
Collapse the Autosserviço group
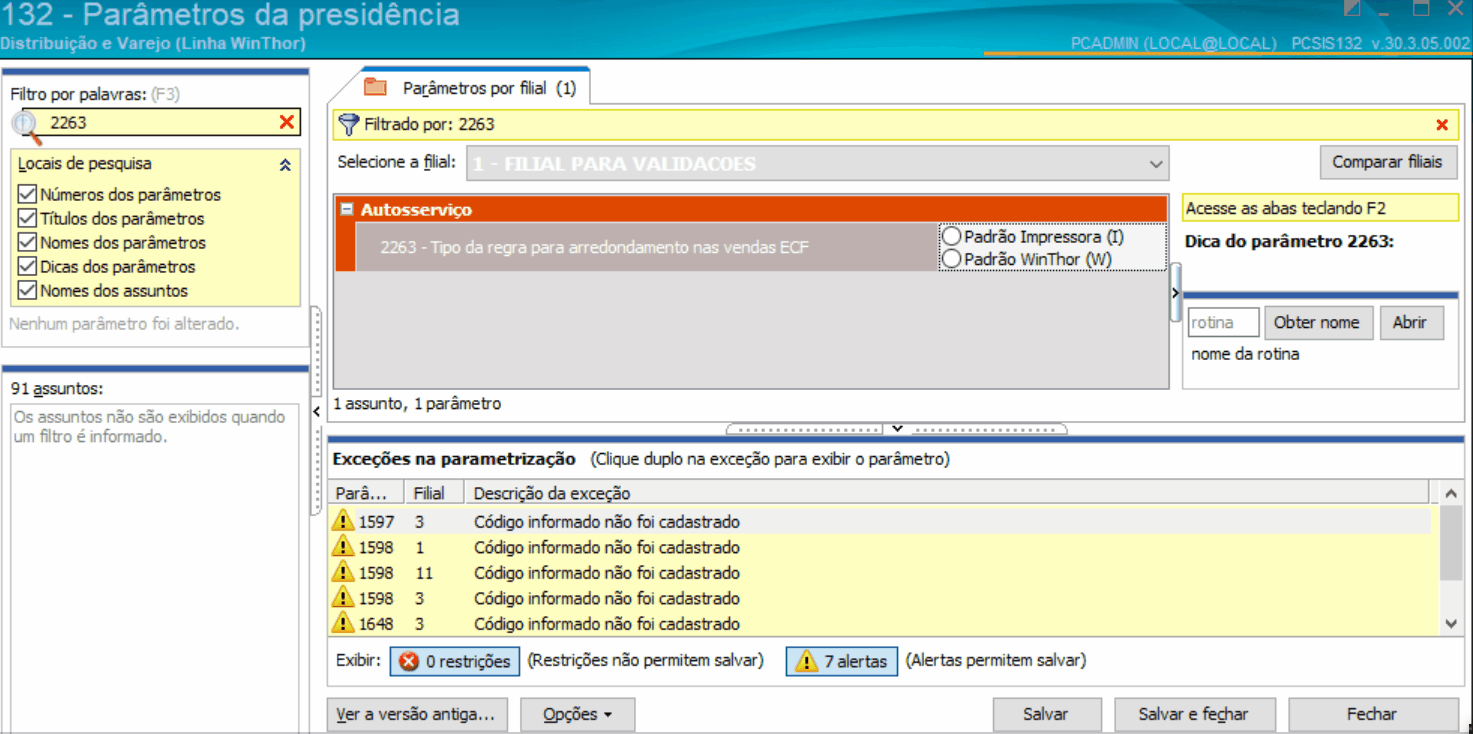pyautogui.click(x=347, y=210)
